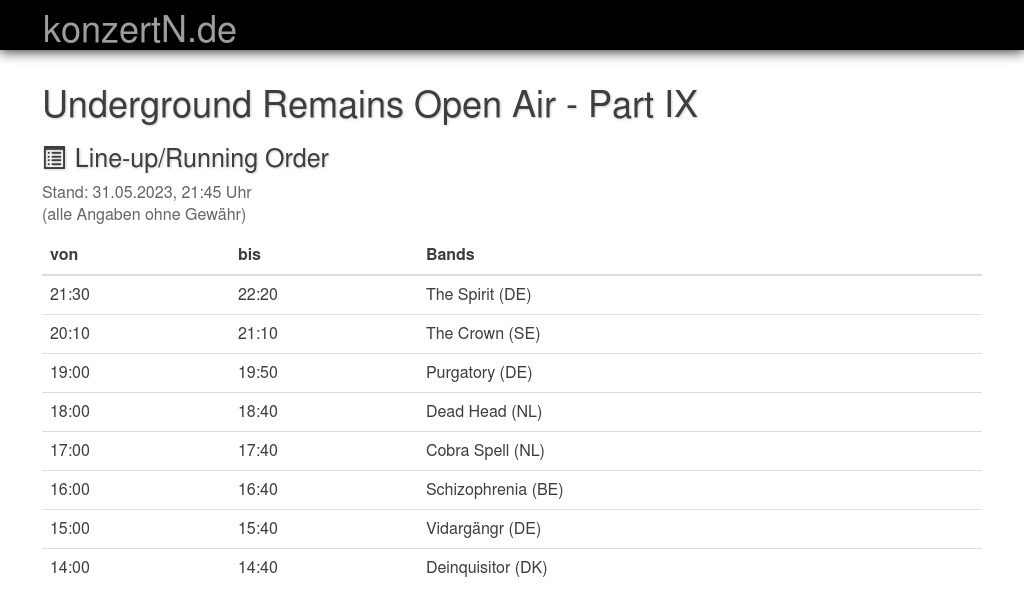Viewport: 1024px width, 607px height.
Task: Click Schizophrenia (BE) band name
Action: pos(494,489)
